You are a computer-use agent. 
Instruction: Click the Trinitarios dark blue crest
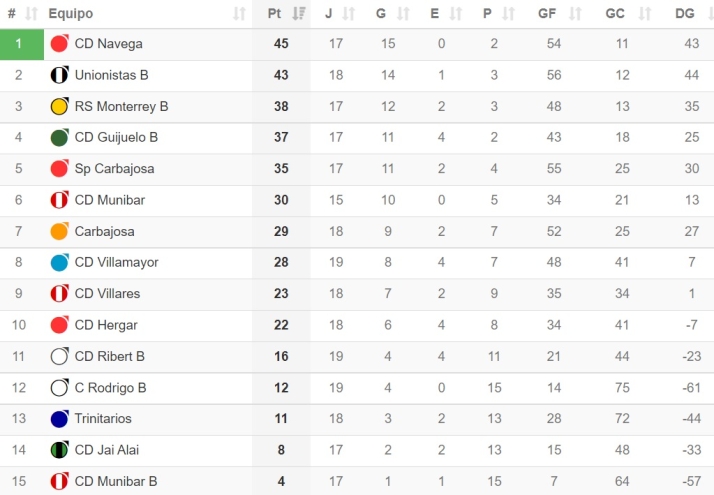point(59,419)
